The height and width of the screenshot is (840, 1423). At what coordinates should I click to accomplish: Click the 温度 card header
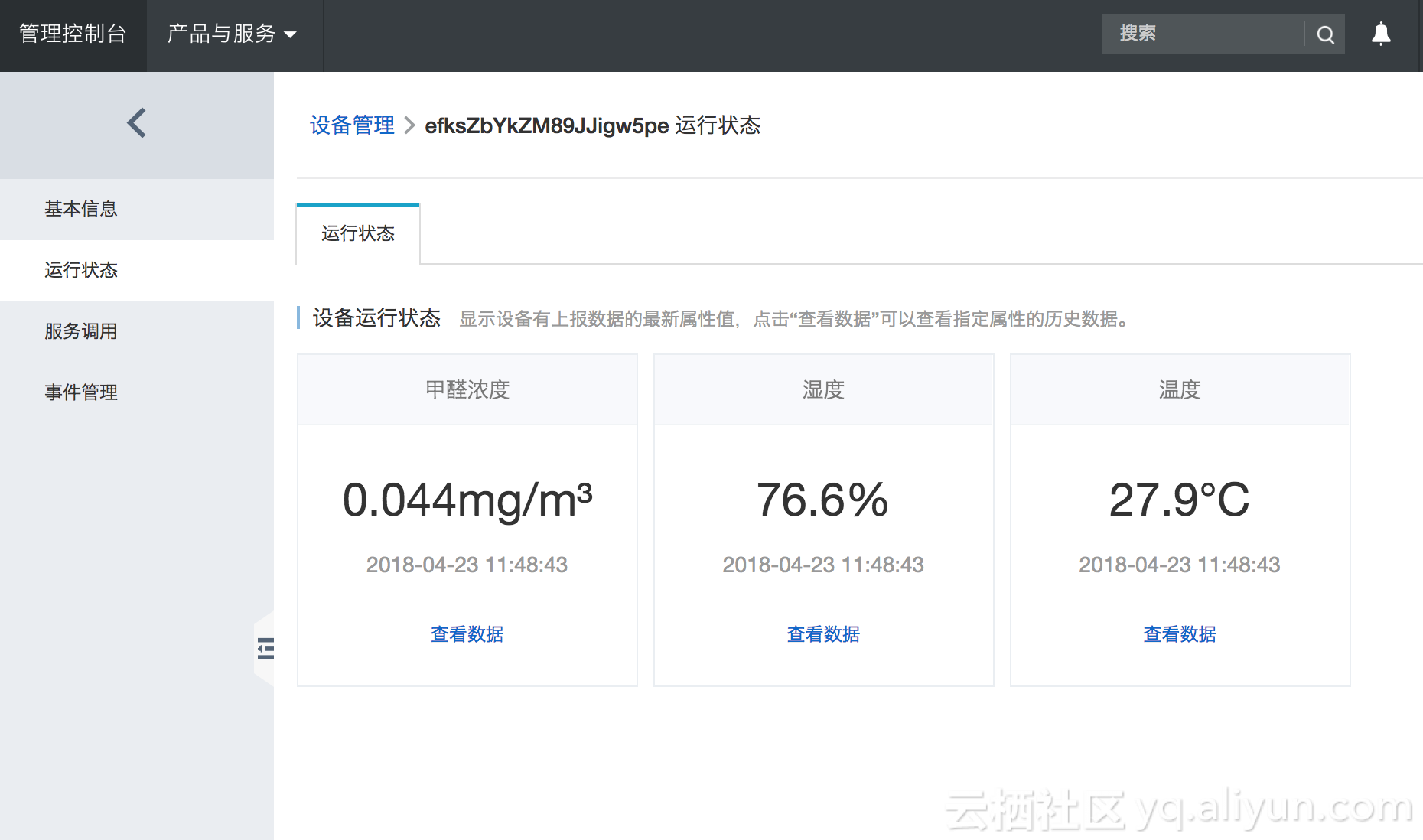[1180, 390]
